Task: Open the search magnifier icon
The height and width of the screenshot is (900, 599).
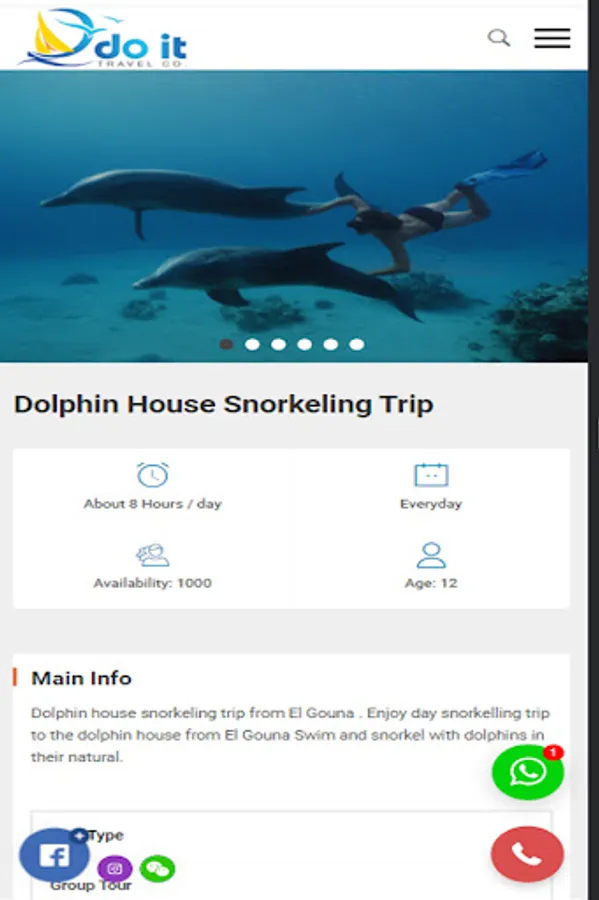Action: point(499,38)
